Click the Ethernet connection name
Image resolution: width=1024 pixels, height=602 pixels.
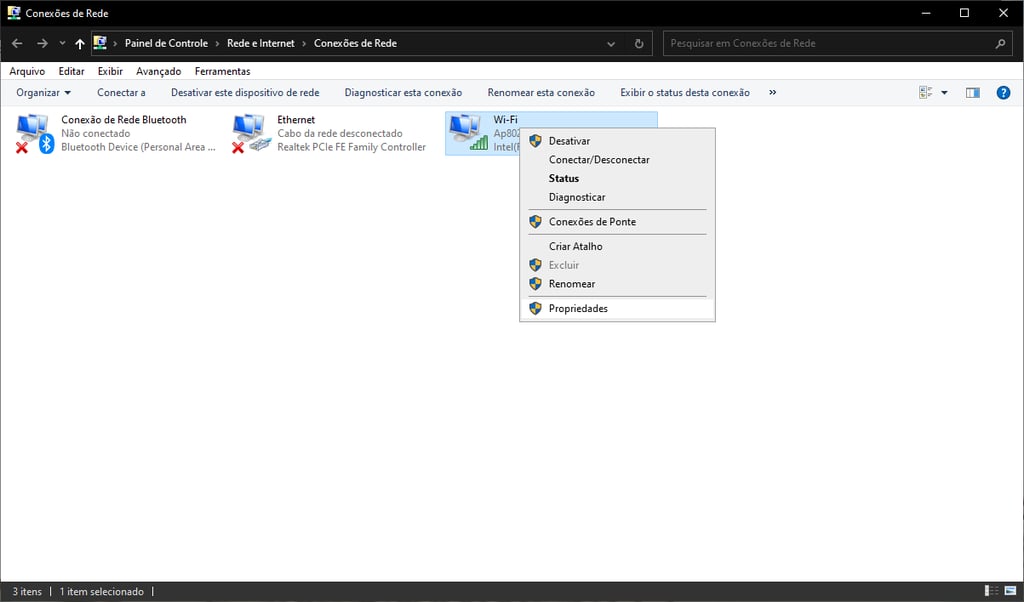[296, 119]
